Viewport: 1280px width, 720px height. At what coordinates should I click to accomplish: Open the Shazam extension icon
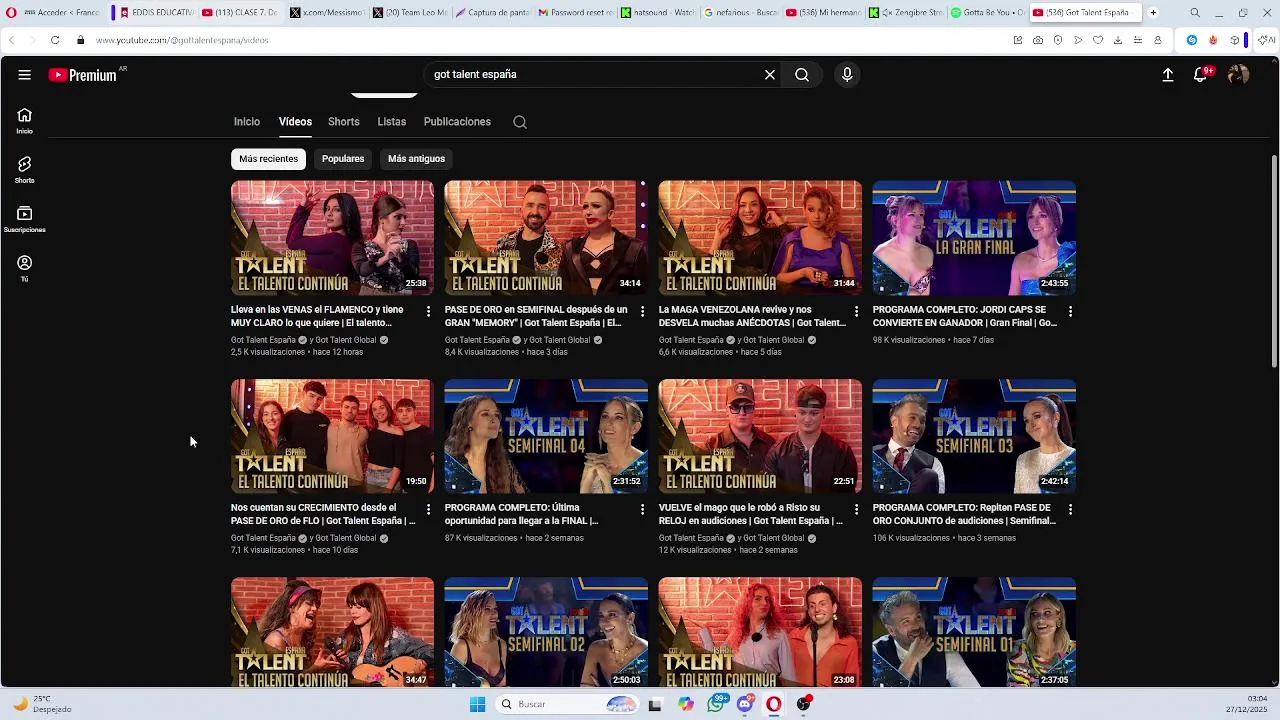point(1192,40)
